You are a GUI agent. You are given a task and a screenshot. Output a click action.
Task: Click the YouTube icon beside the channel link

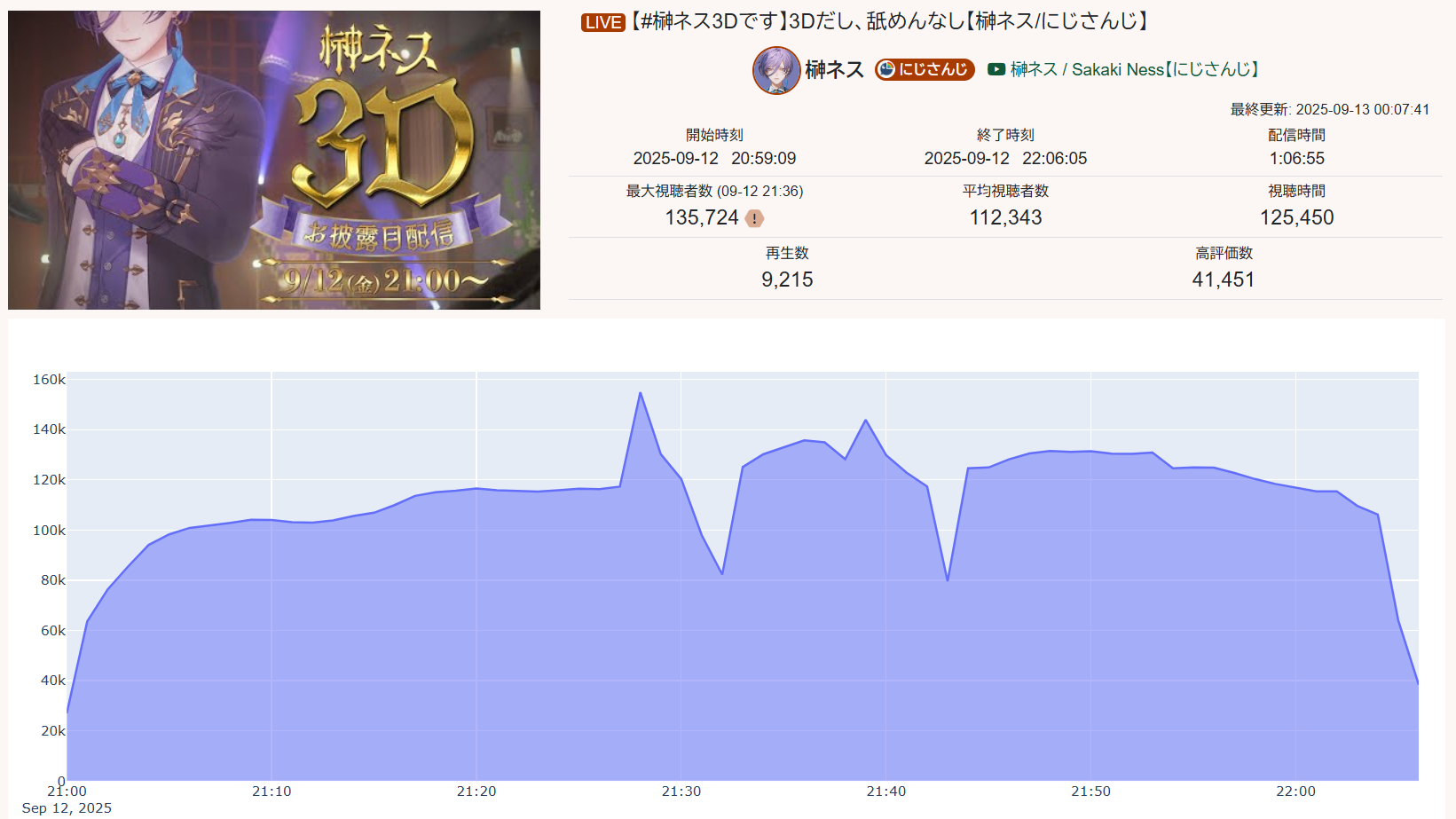pos(996,69)
